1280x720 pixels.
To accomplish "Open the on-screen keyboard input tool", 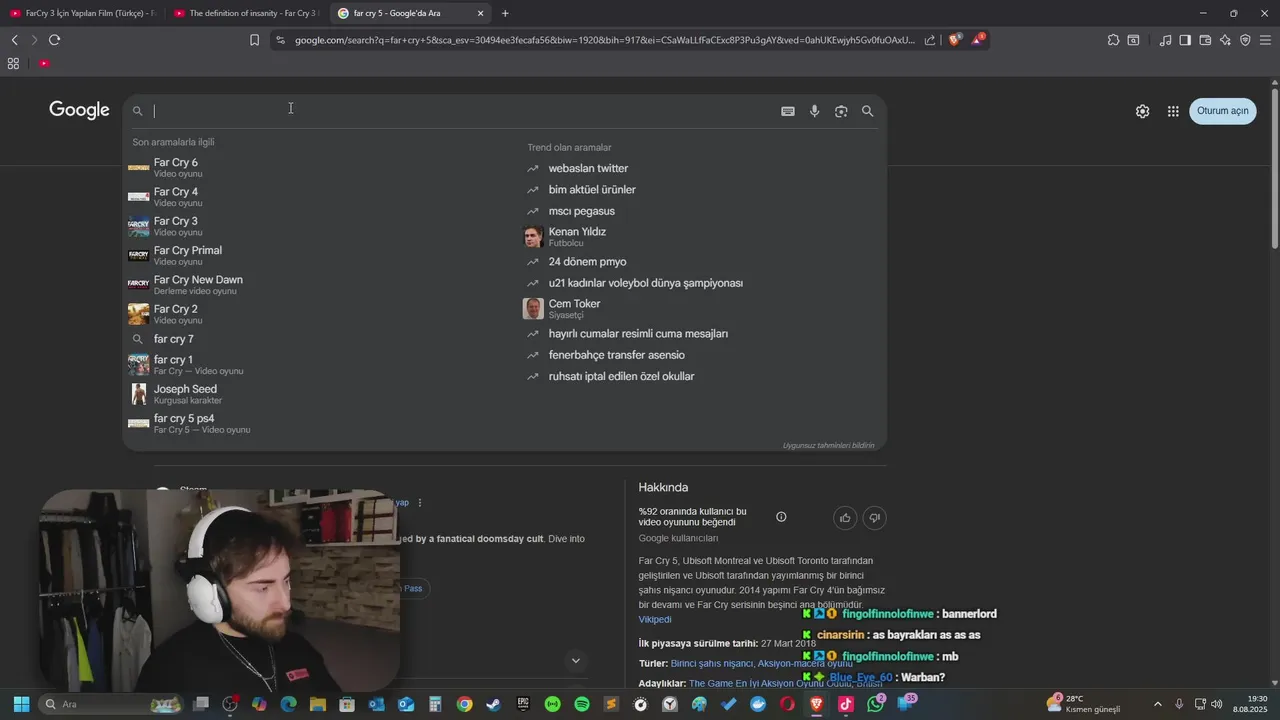I will (x=788, y=111).
